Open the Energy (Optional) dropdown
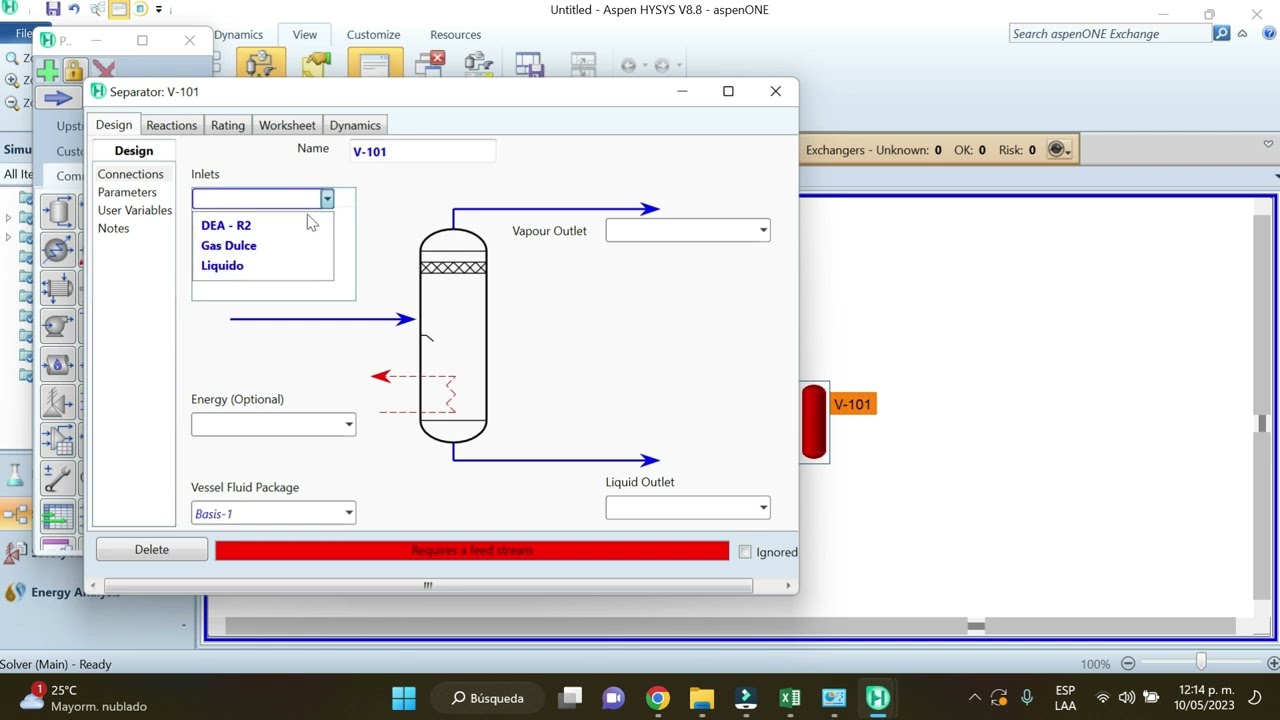Viewport: 1280px width, 720px height. pos(349,425)
